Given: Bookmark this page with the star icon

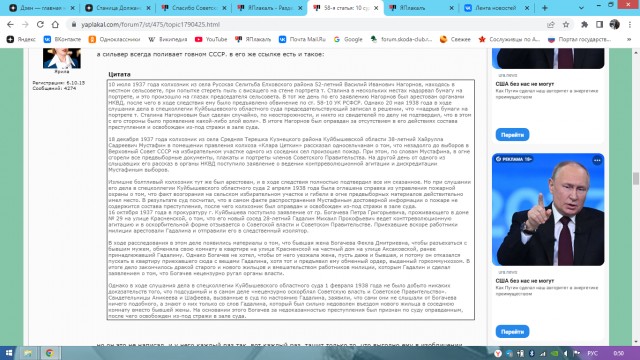Looking at the screenshot, I should point(566,24).
